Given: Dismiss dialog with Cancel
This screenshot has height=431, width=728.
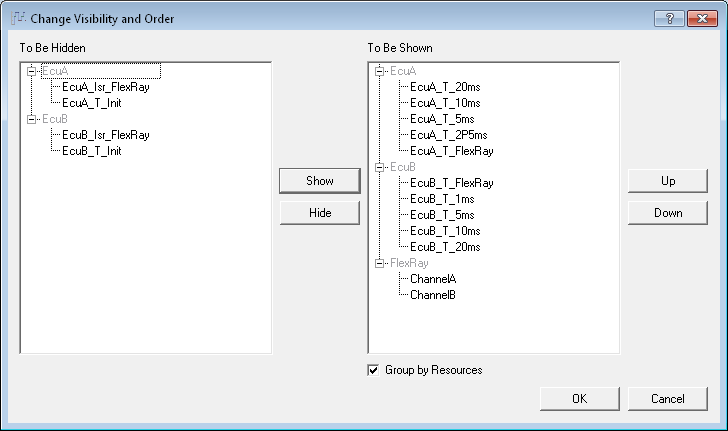Looking at the screenshot, I should [x=668, y=398].
